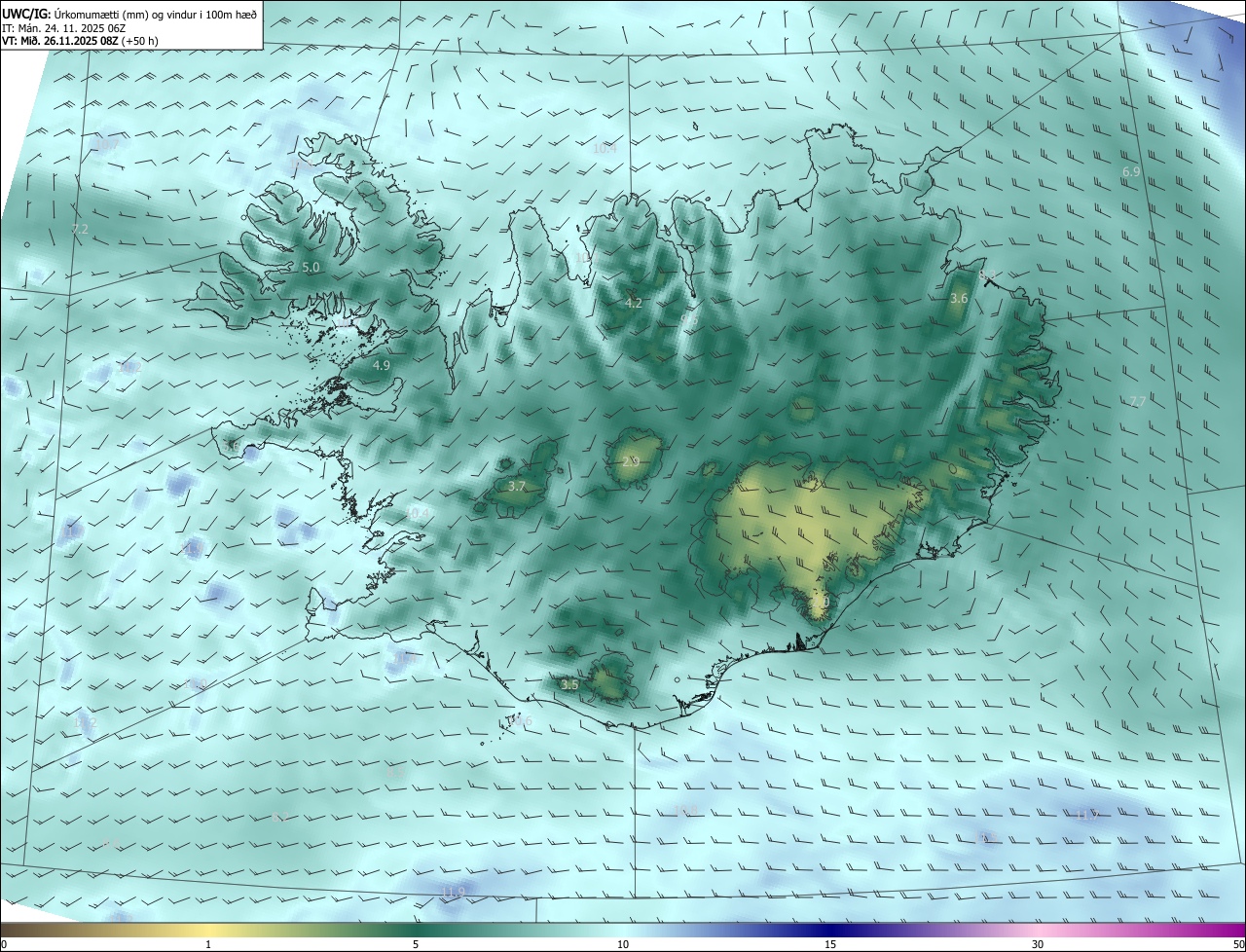Click the pink color band above tick 30
The height and width of the screenshot is (952, 1246).
click(x=1038, y=930)
